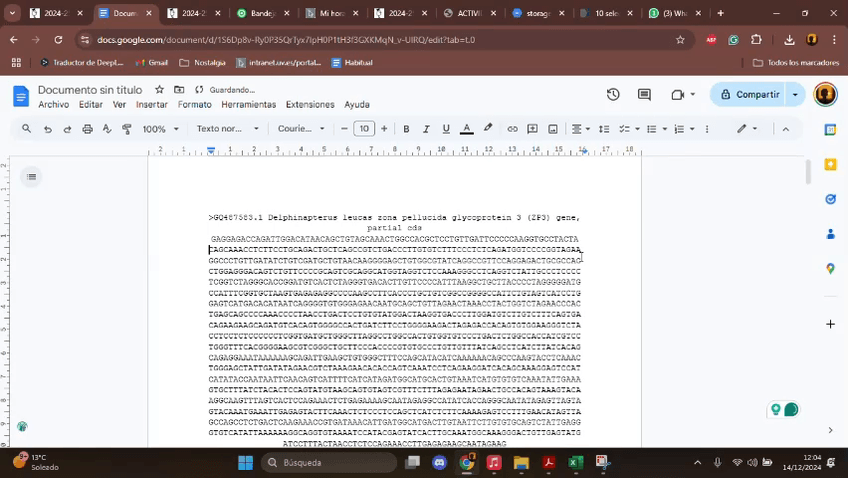Open the paragraph style dropdown
The image size is (848, 478).
coord(227,129)
